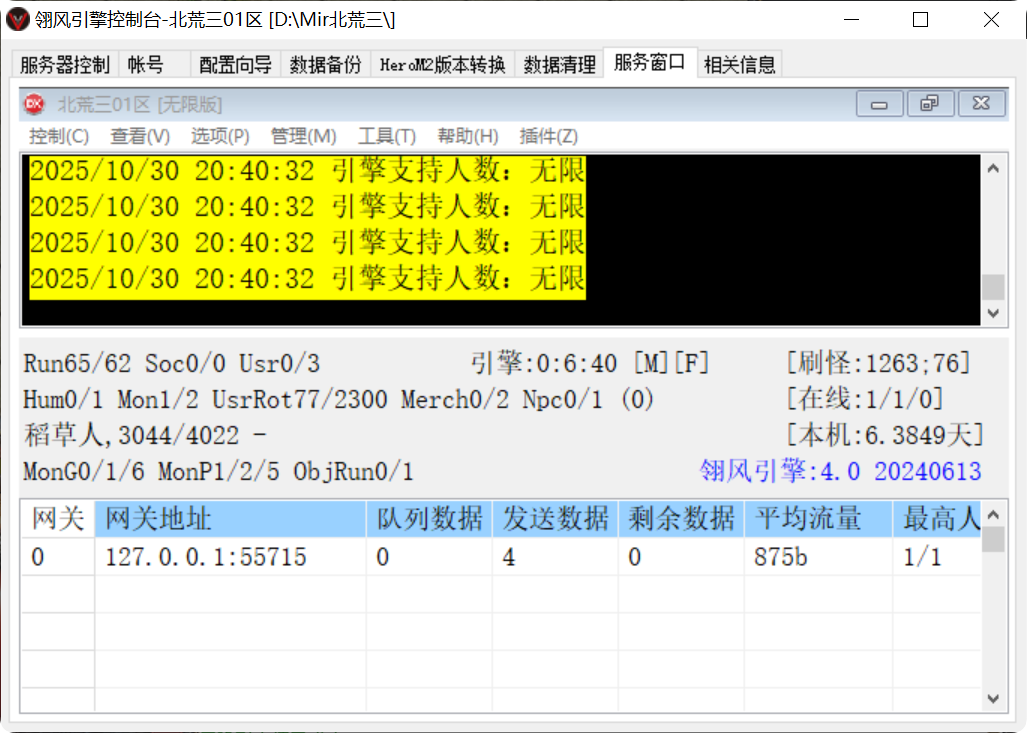Open the 工具(T) menu
The height and width of the screenshot is (733, 1027).
pos(385,136)
